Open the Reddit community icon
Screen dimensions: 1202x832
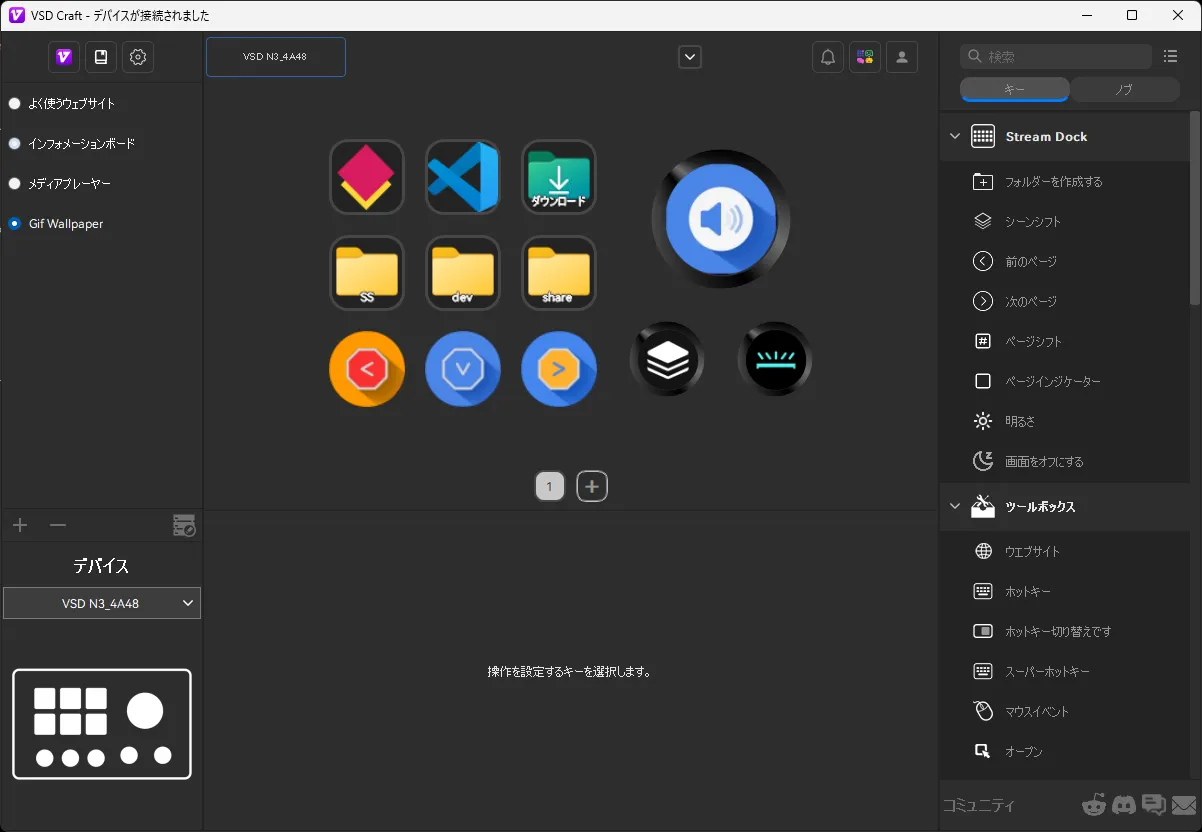click(1095, 805)
